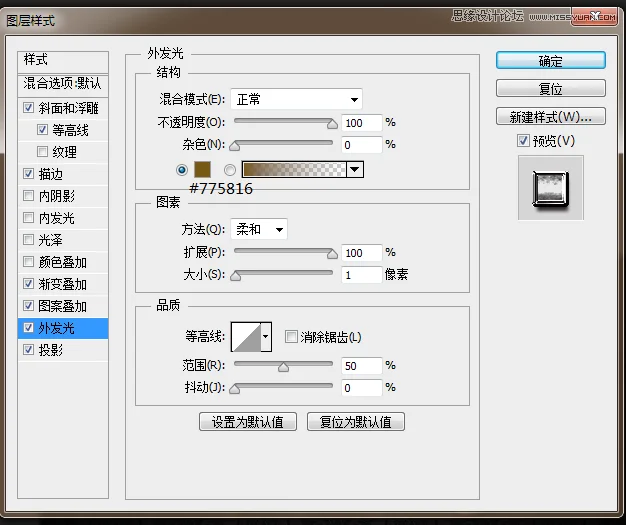Open 投影 settings panel
626x525 pixels.
[51, 350]
